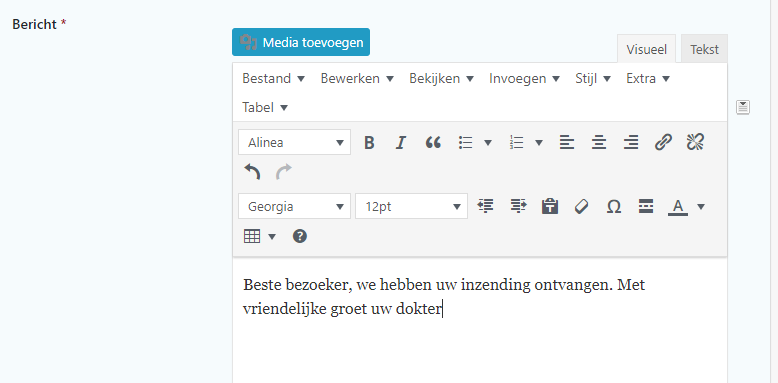The width and height of the screenshot is (778, 383).
Task: Remove link with the unlink icon
Action: pyautogui.click(x=695, y=143)
